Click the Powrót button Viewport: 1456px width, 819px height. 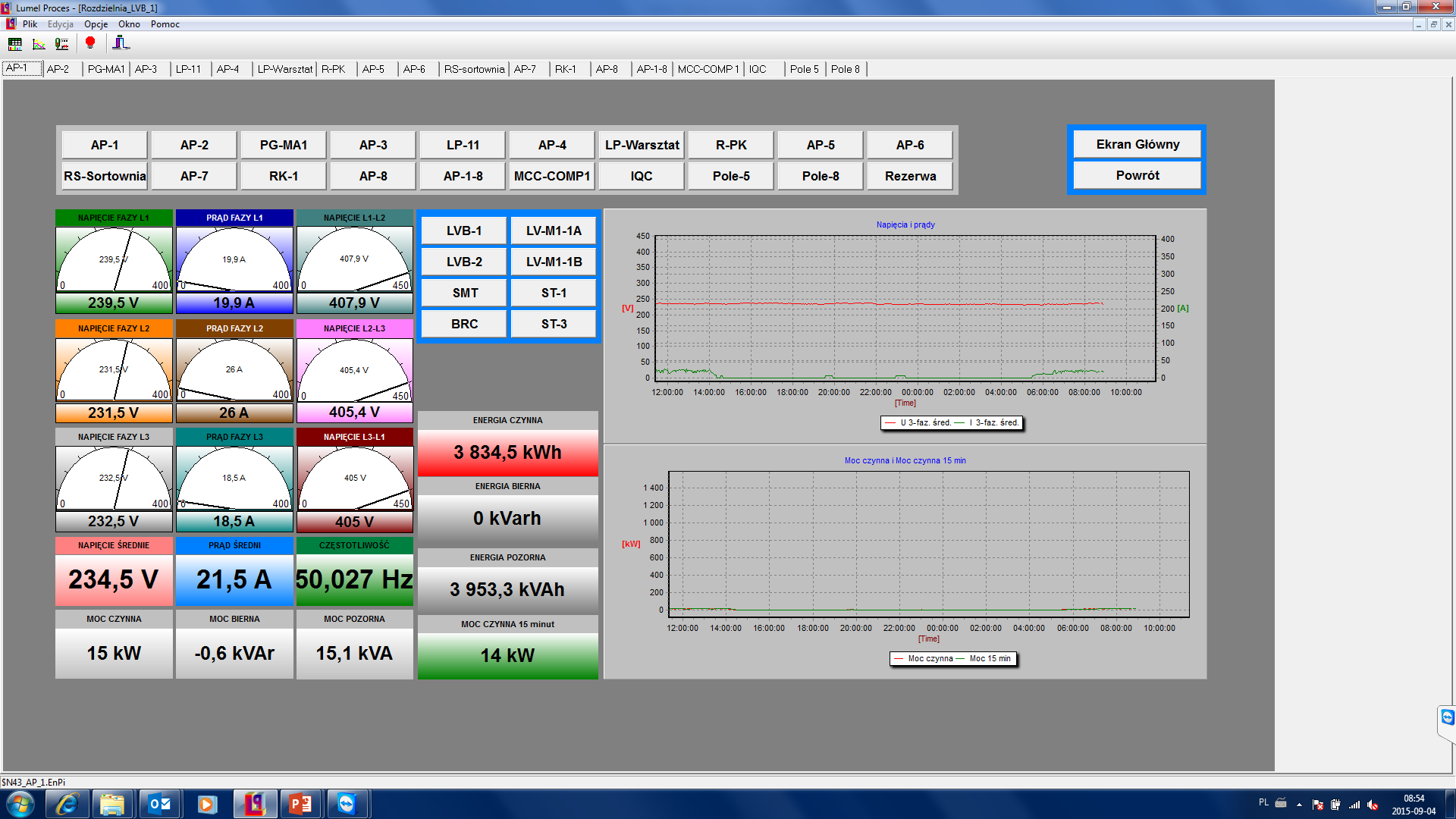(1137, 175)
